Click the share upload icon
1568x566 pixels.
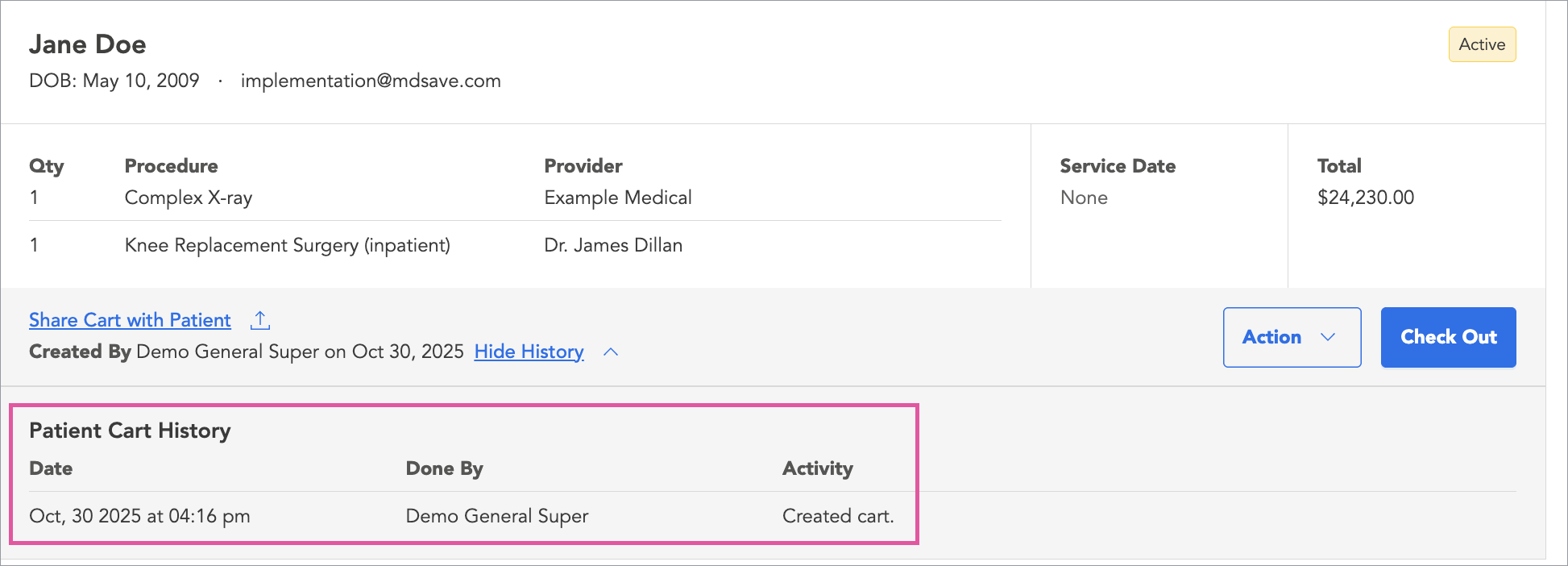259,320
